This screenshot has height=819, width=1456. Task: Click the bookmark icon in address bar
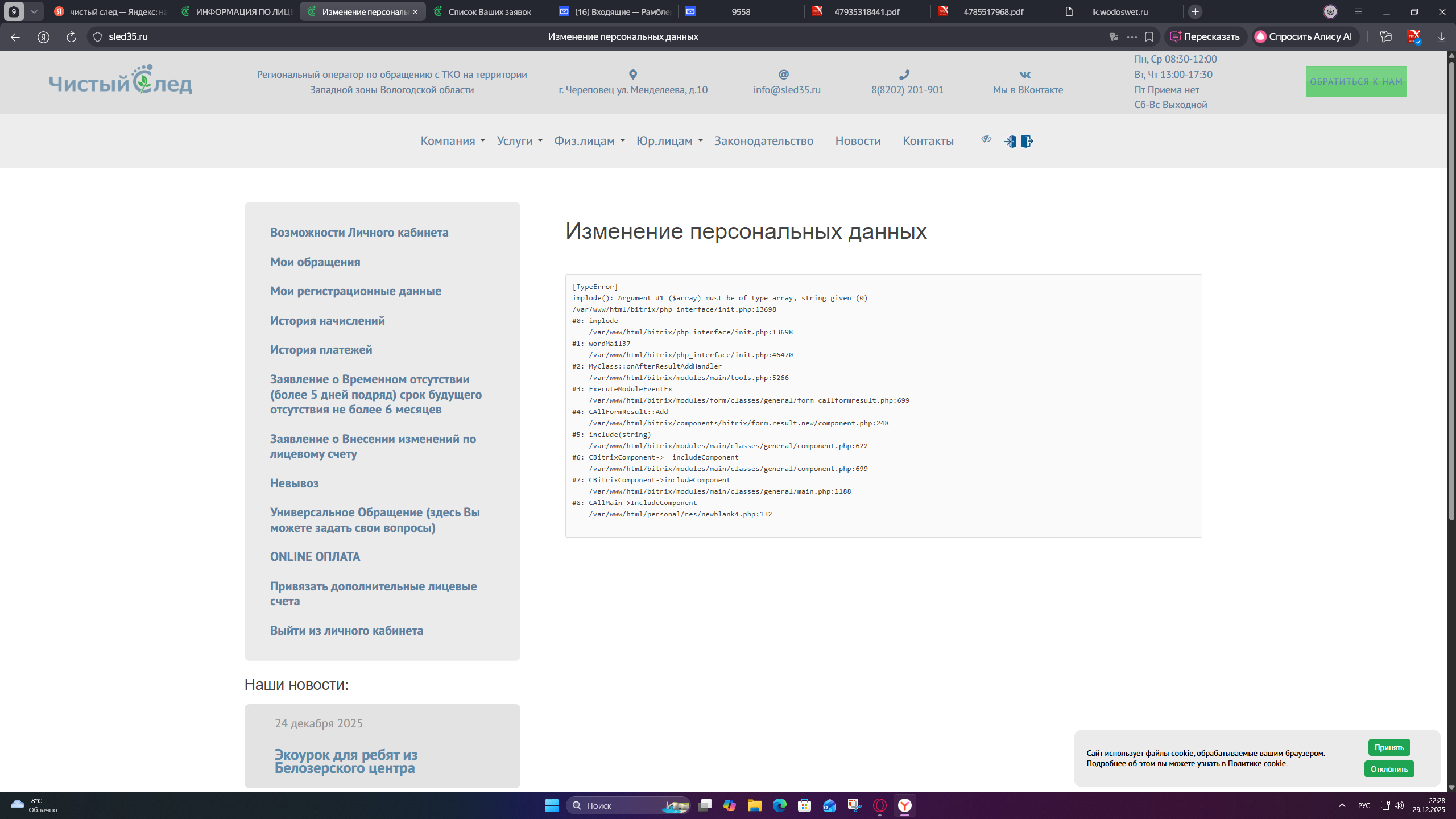click(1149, 36)
